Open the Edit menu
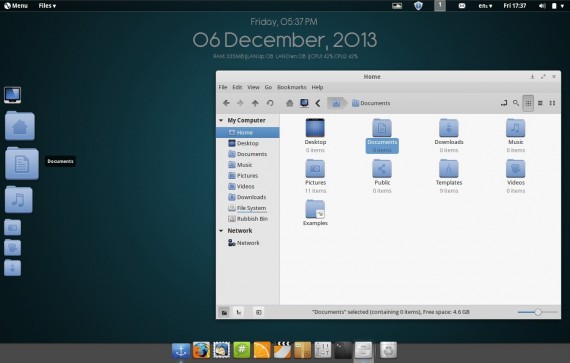The image size is (570, 363). point(237,87)
